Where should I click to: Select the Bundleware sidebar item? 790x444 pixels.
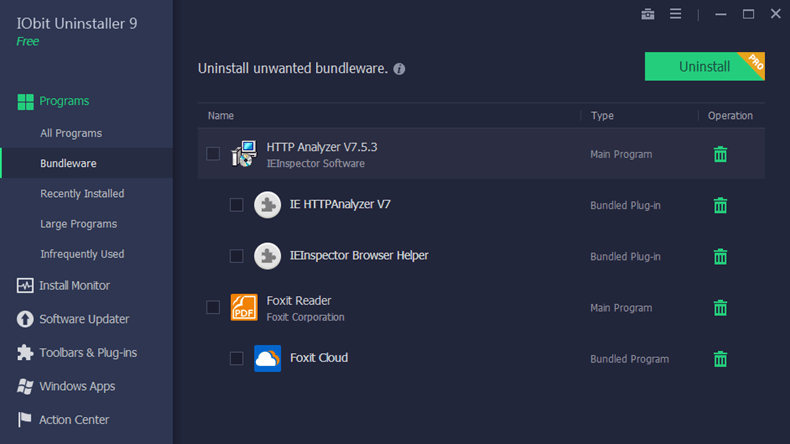[87, 163]
